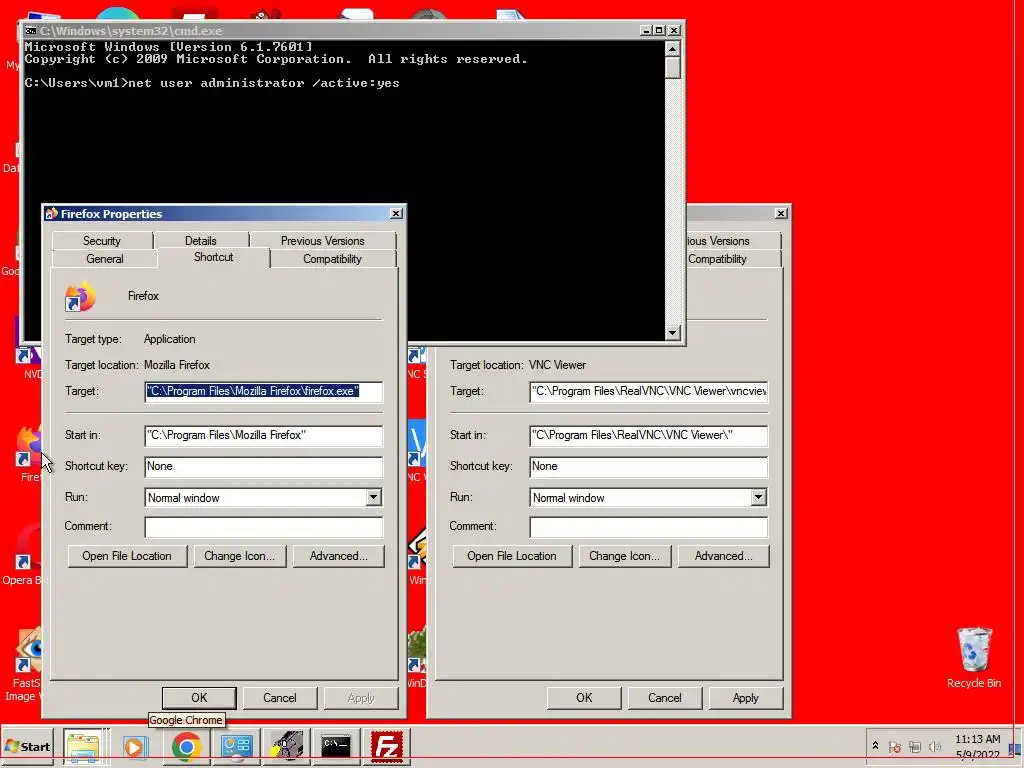Click the Firefox shortcut icon in properties dialog
The height and width of the screenshot is (768, 1024).
[x=81, y=296]
